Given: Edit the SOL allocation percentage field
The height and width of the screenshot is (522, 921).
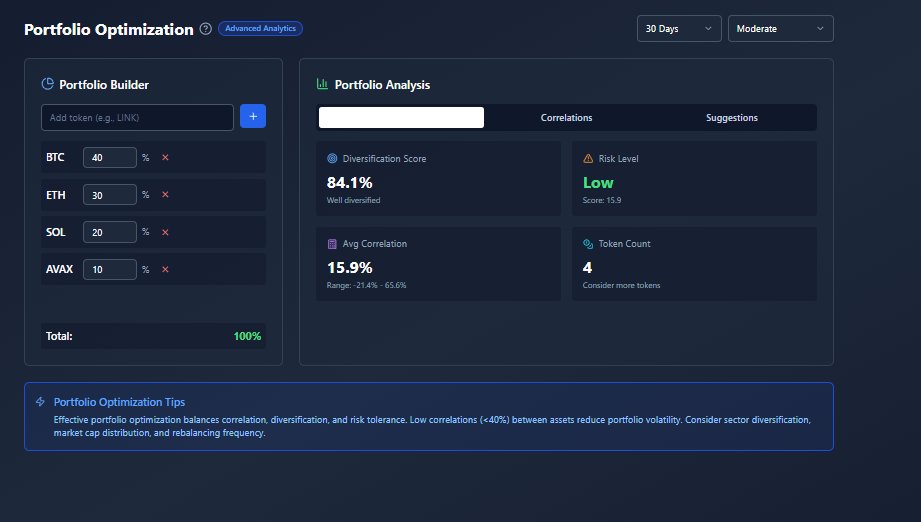Looking at the screenshot, I should (110, 232).
